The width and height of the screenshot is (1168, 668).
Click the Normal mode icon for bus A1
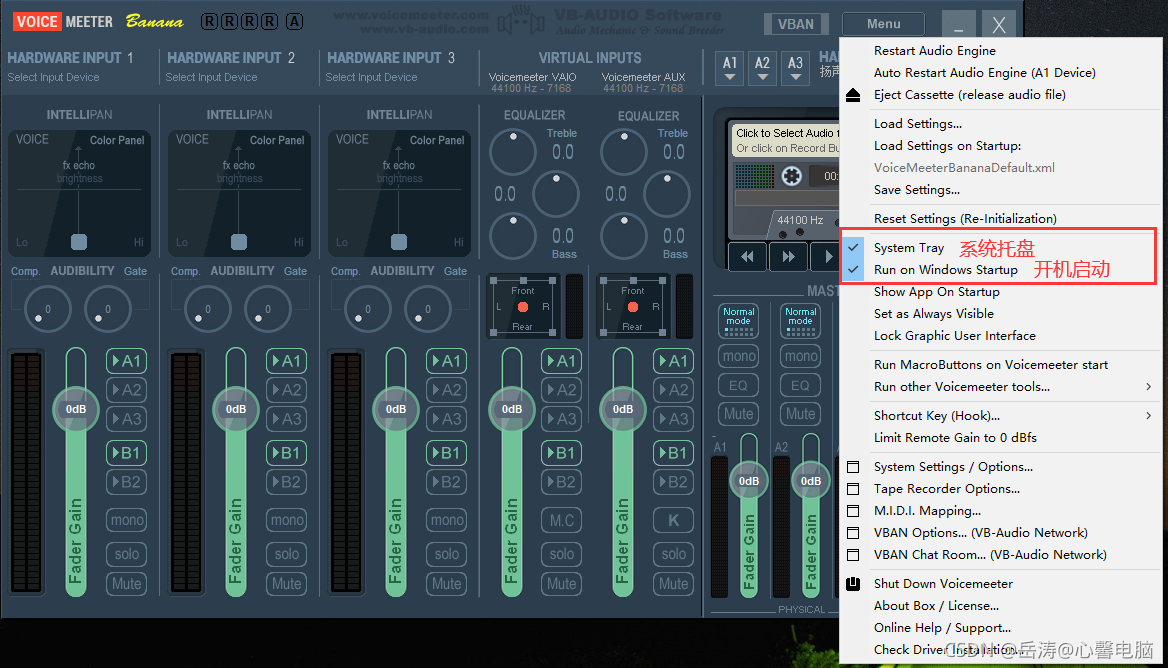(739, 321)
